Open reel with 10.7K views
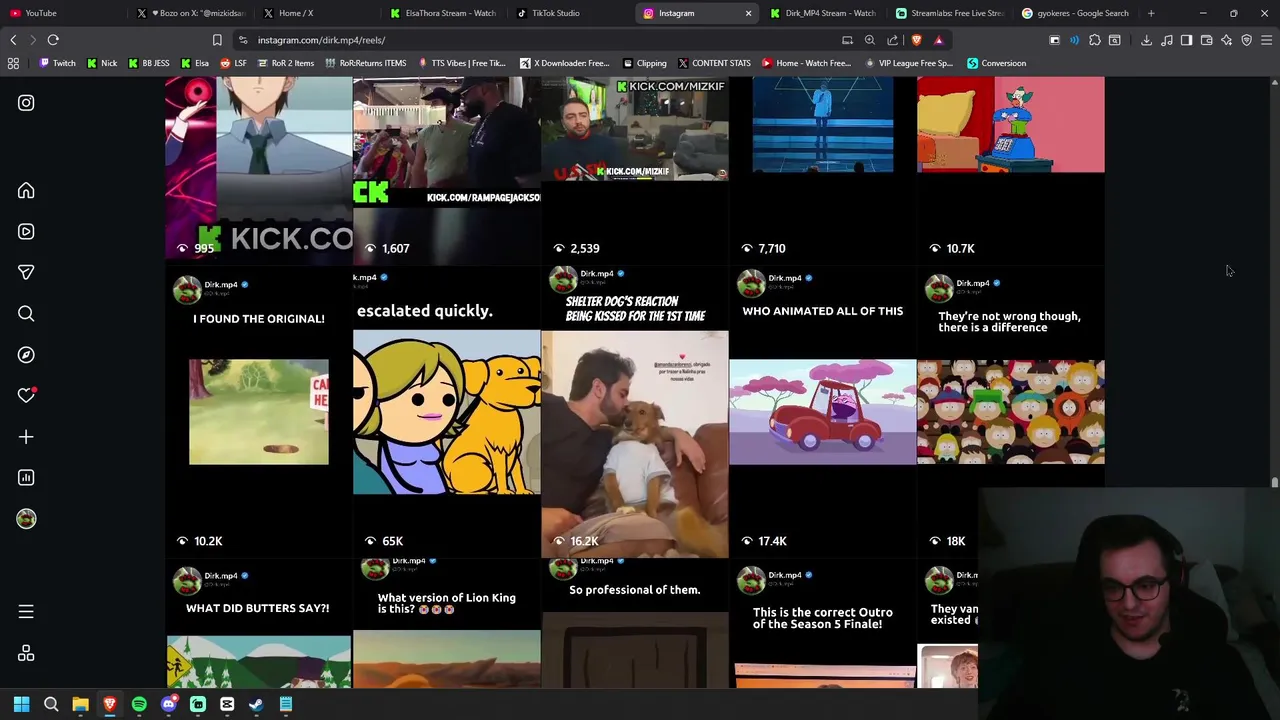1280x720 pixels. (x=1010, y=170)
